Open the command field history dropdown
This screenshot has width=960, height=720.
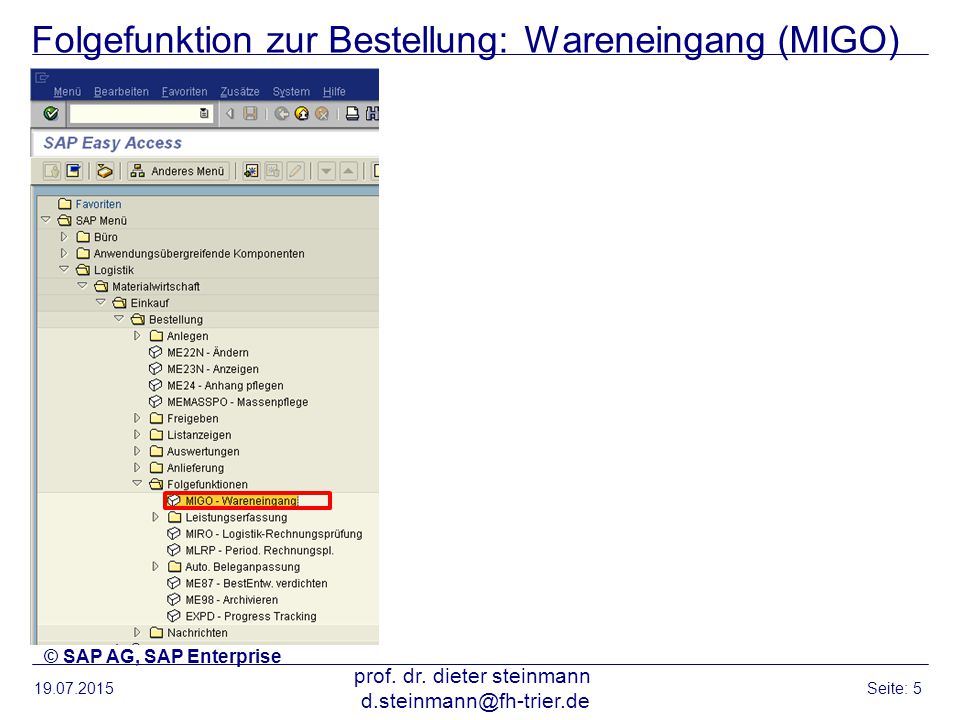(x=204, y=113)
